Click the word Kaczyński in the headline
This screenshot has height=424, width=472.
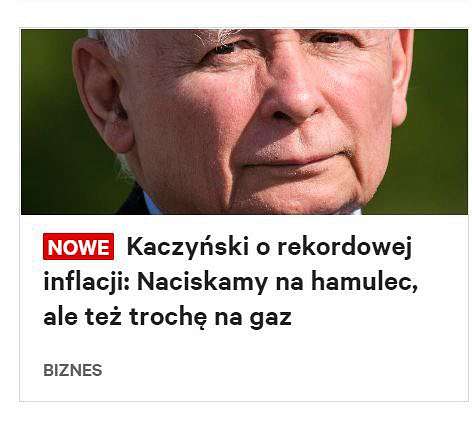(x=188, y=248)
